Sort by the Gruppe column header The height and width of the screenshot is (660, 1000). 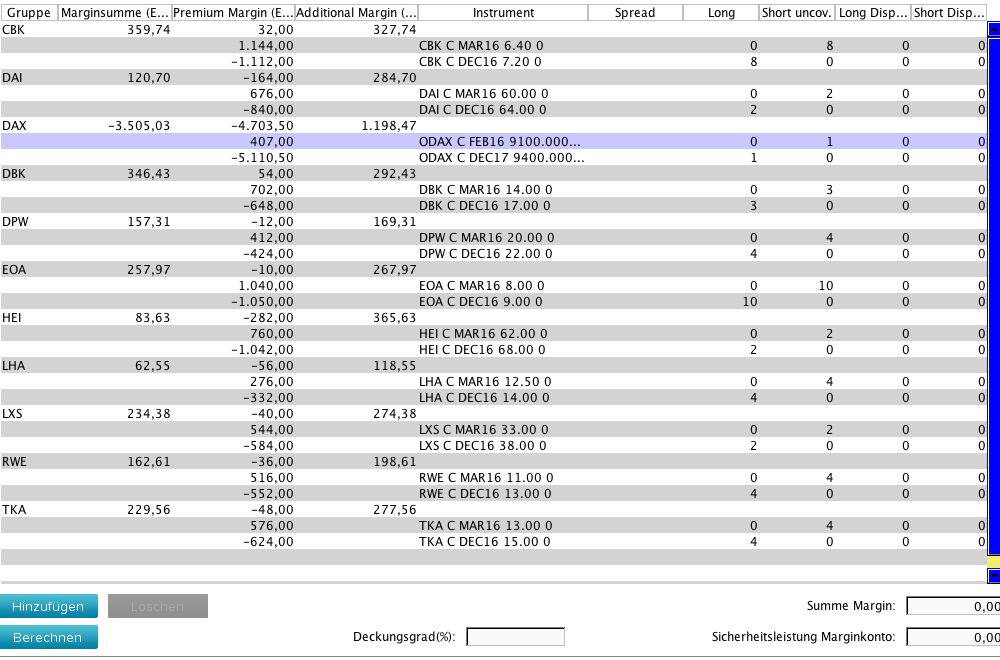[28, 13]
